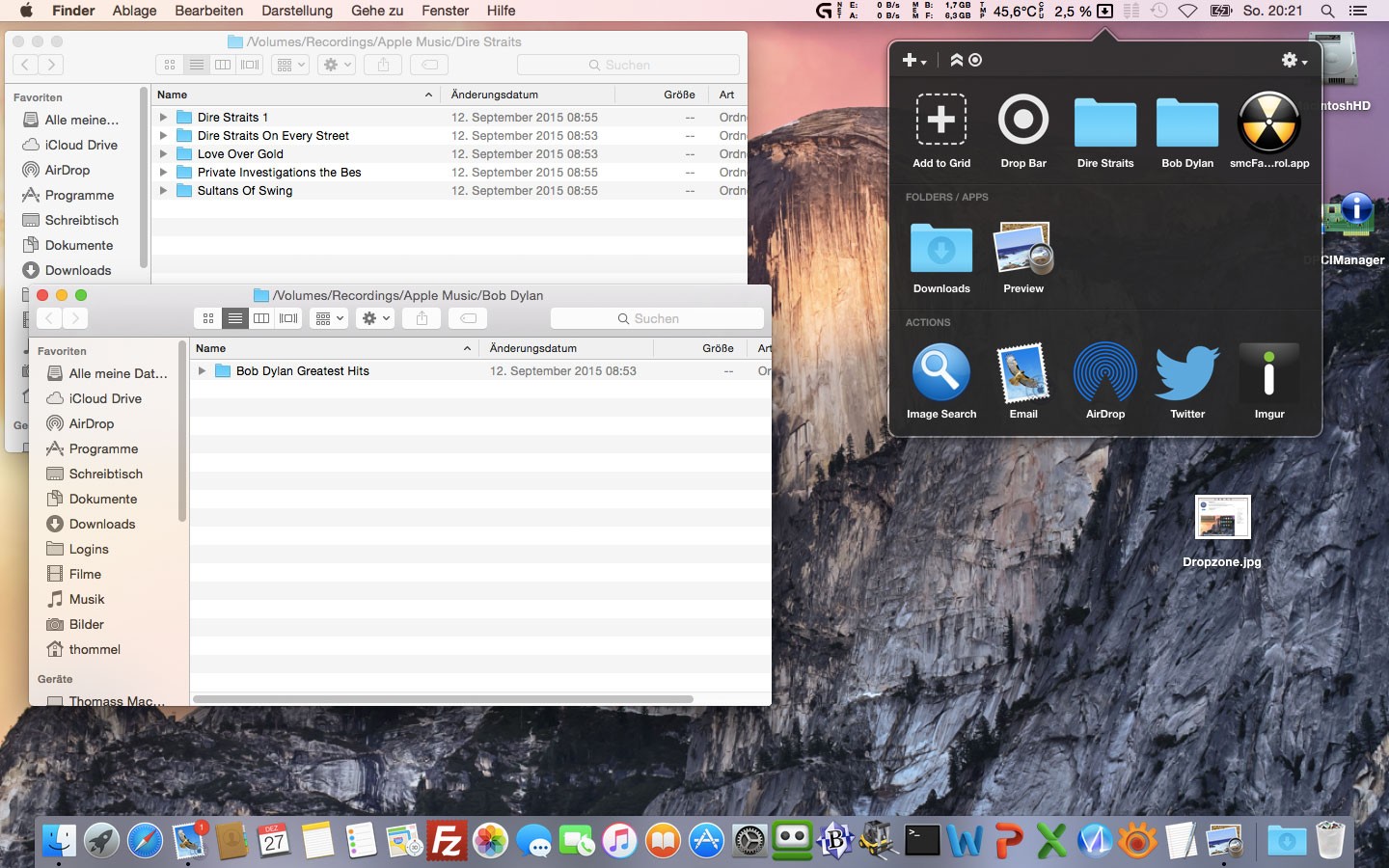Switch Bob Dylan window to icon view
Image resolution: width=1389 pixels, height=868 pixels.
(208, 318)
